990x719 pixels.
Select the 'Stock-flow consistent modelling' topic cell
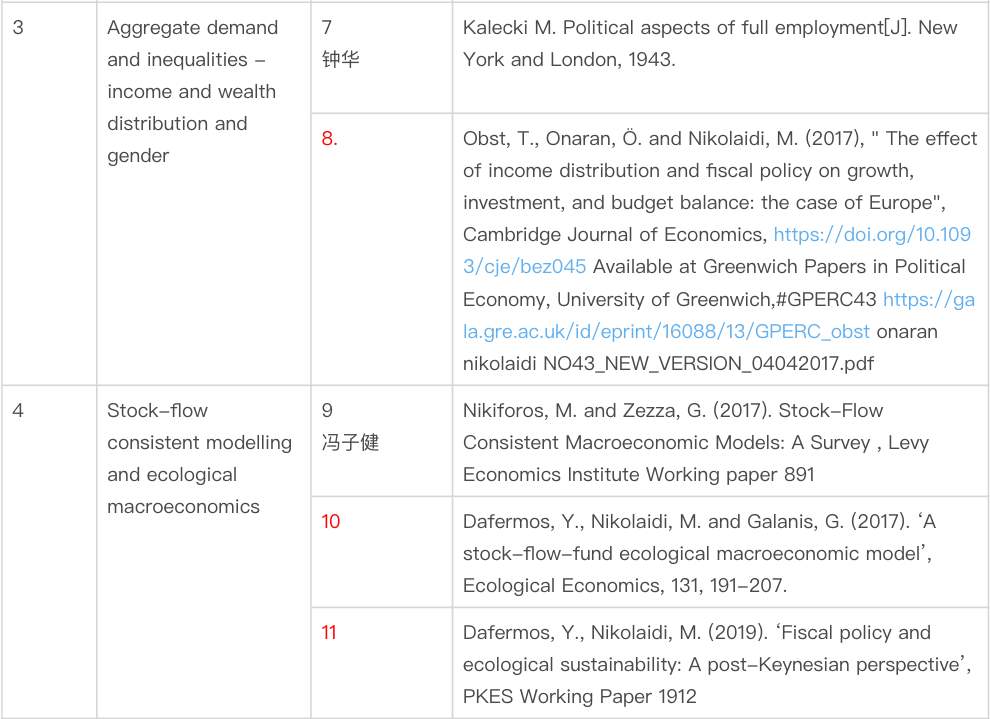point(199,442)
